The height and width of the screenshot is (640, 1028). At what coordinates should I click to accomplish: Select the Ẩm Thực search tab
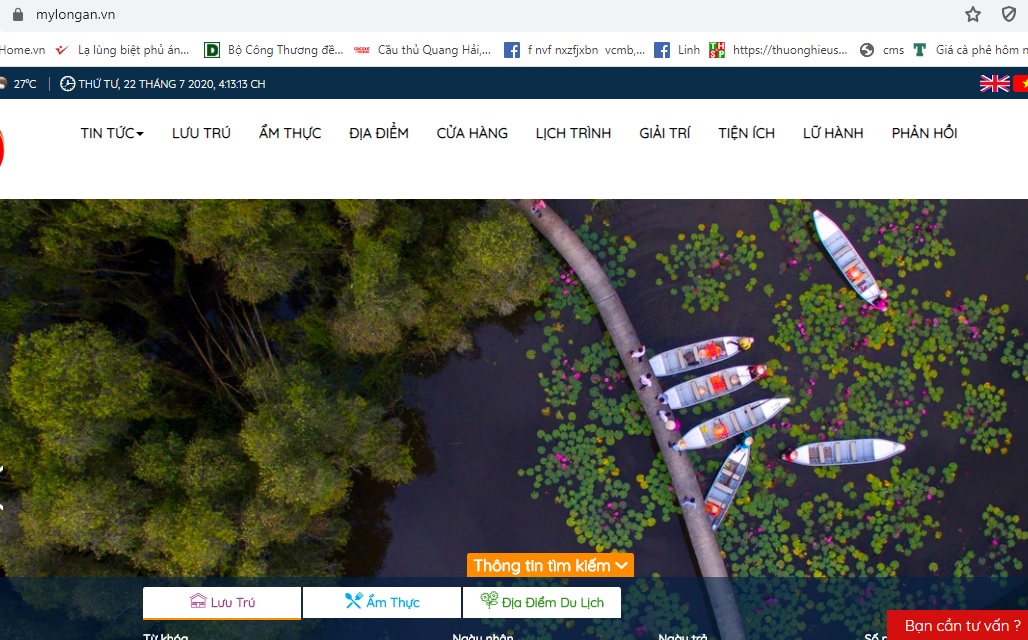click(382, 602)
